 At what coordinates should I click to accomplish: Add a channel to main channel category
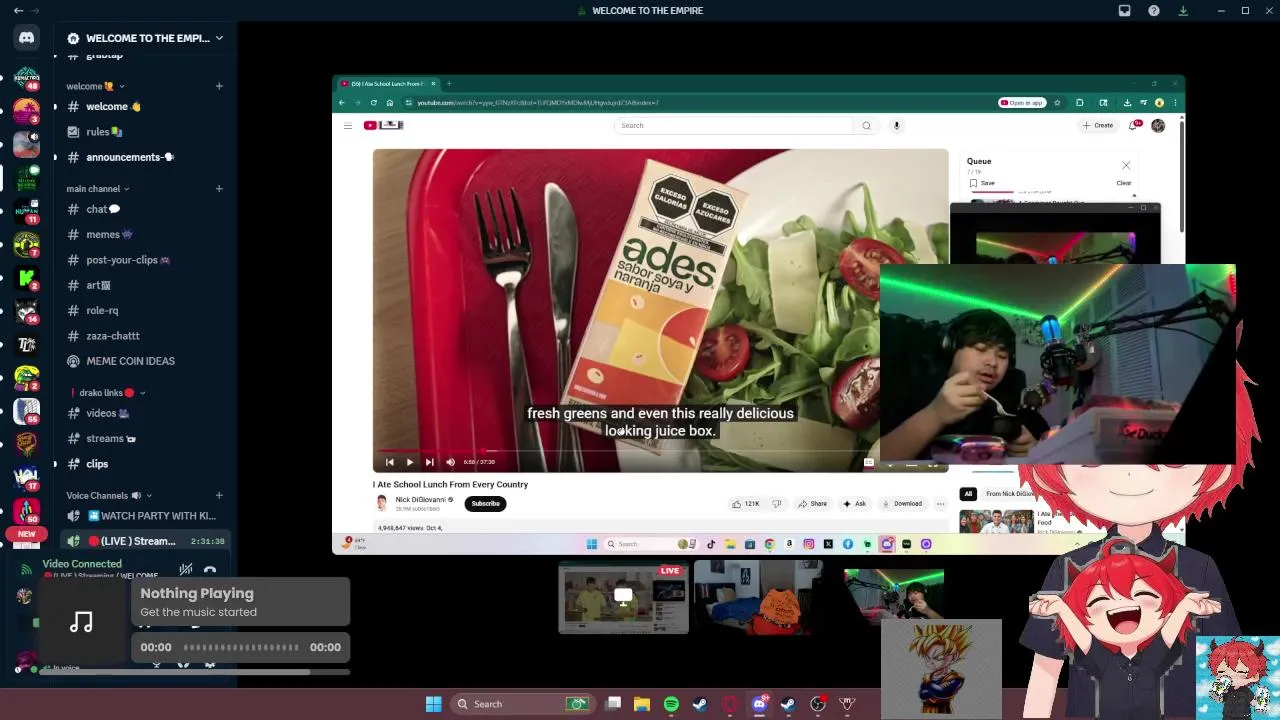tap(219, 189)
